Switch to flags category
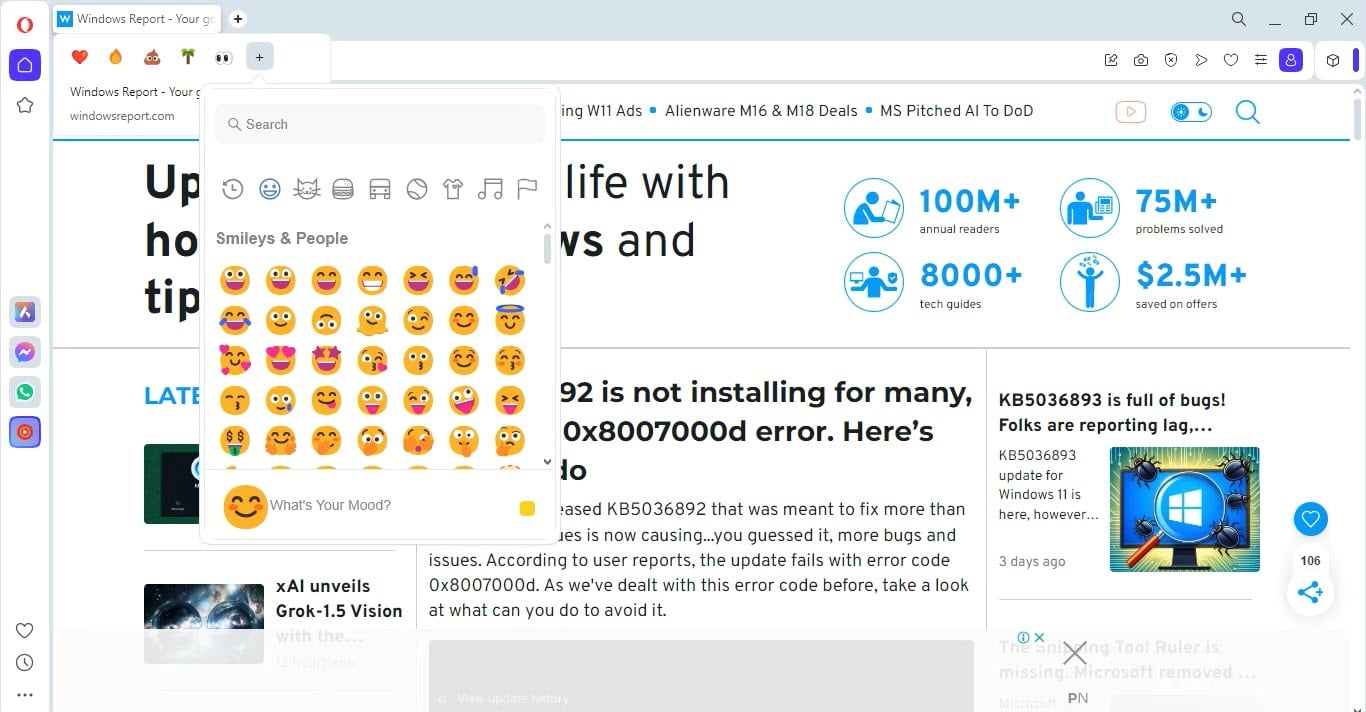 click(527, 188)
